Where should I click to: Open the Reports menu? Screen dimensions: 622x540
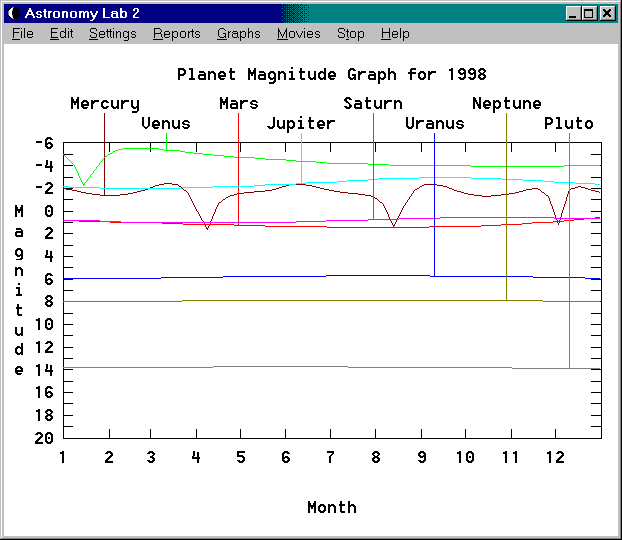coord(177,34)
